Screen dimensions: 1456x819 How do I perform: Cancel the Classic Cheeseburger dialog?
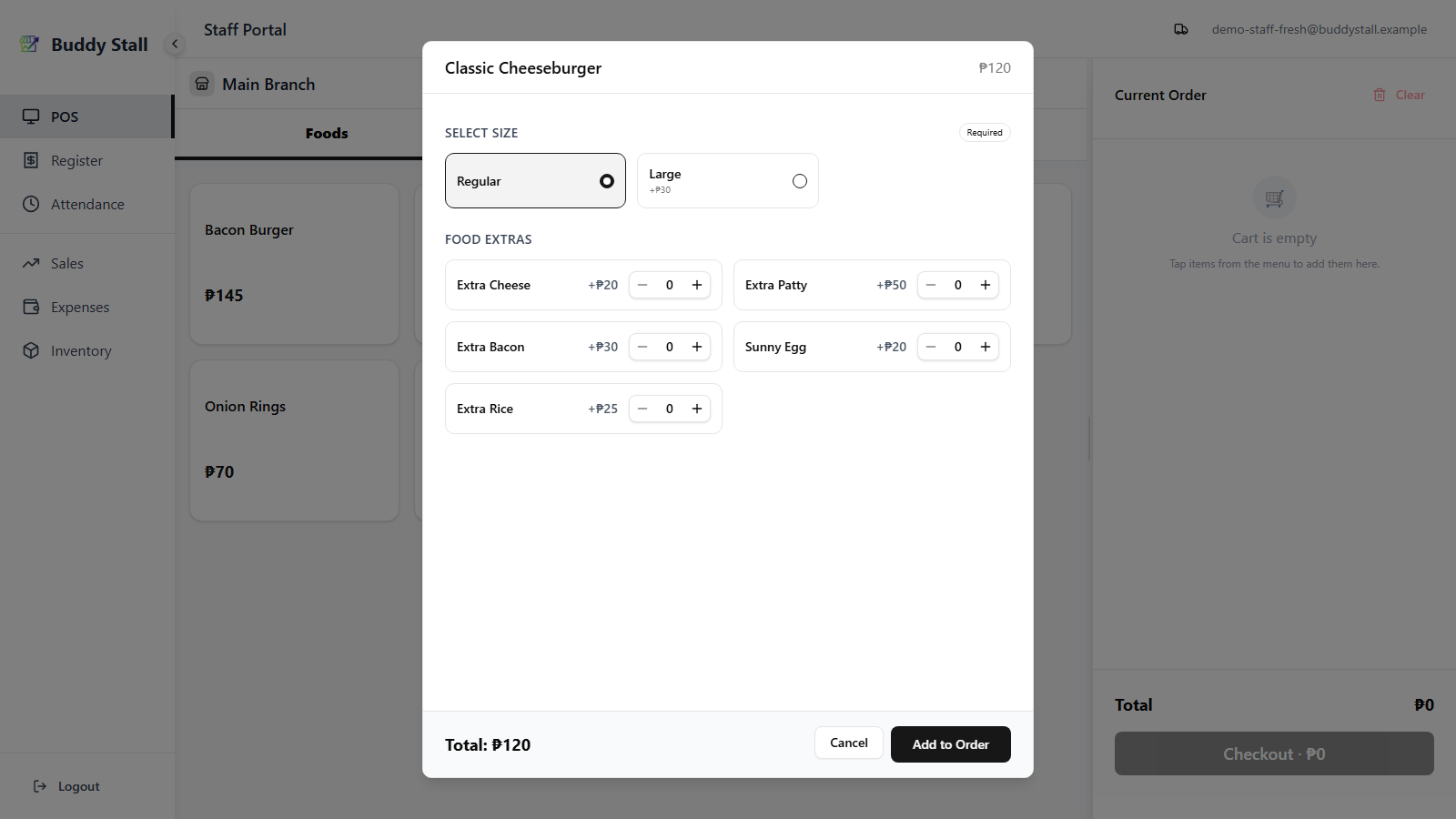pyautogui.click(x=849, y=743)
